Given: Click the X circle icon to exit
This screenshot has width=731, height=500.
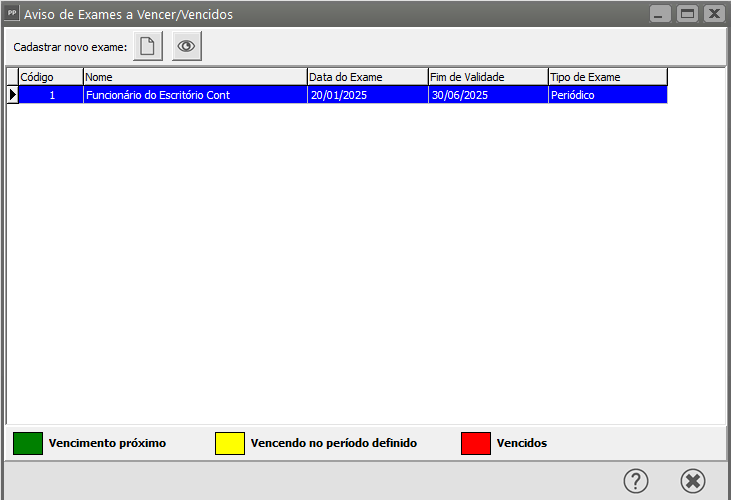Looking at the screenshot, I should (693, 481).
